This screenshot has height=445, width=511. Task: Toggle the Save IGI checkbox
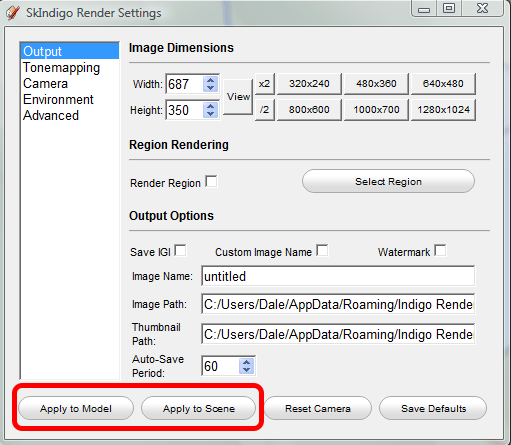point(180,251)
